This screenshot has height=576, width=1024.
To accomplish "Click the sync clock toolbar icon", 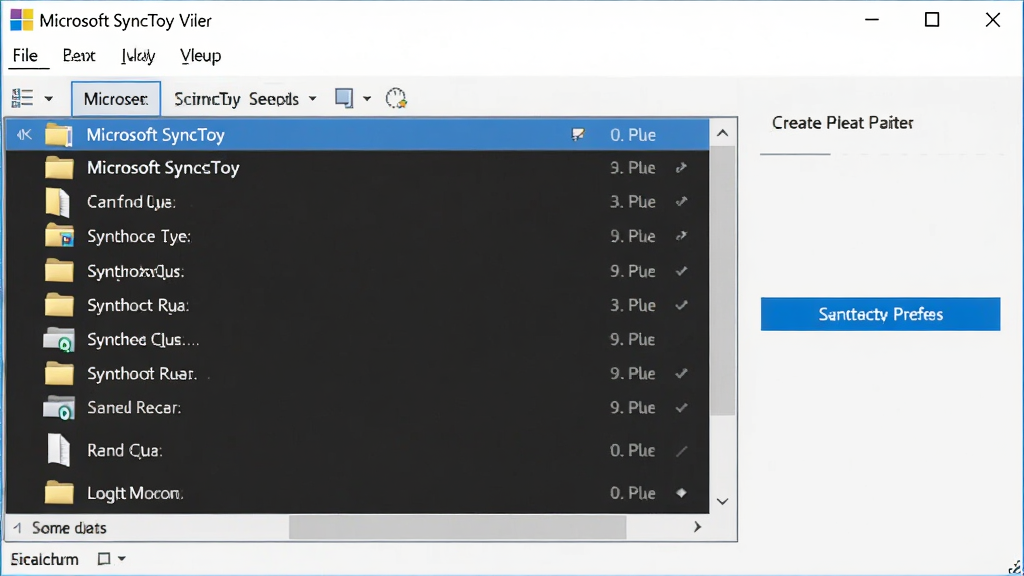I will (396, 99).
